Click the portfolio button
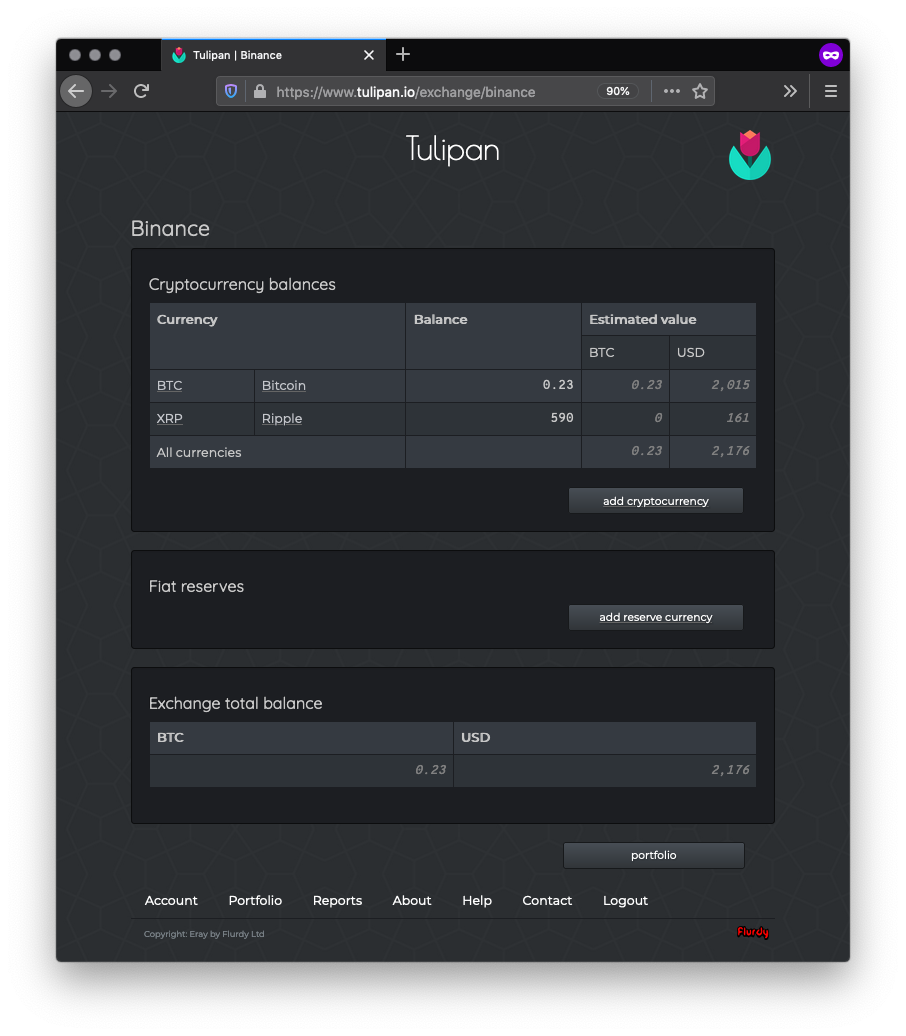This screenshot has height=1036, width=906. 654,855
